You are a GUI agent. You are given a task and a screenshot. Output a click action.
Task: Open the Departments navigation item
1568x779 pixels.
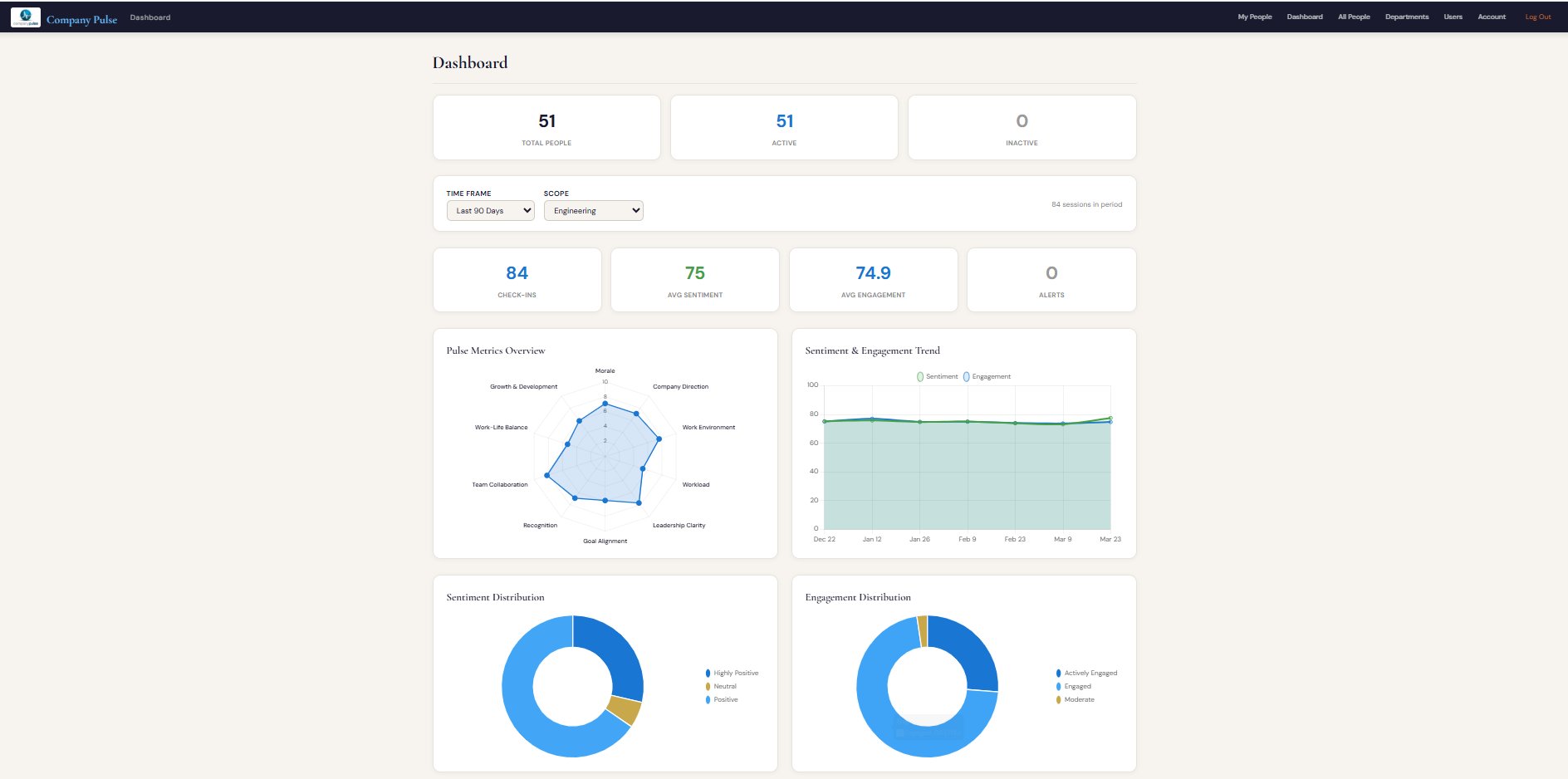(1407, 16)
